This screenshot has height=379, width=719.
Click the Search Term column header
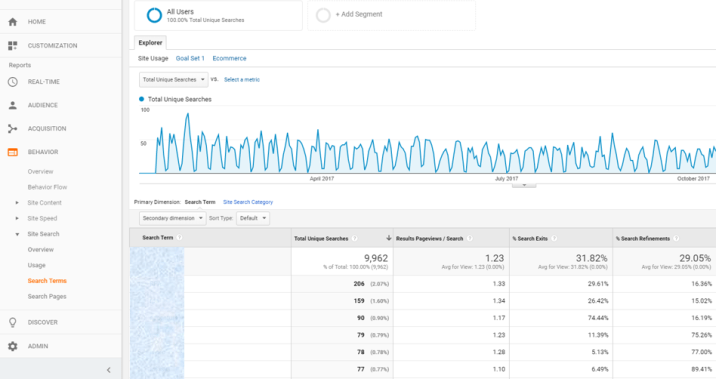[x=157, y=237]
